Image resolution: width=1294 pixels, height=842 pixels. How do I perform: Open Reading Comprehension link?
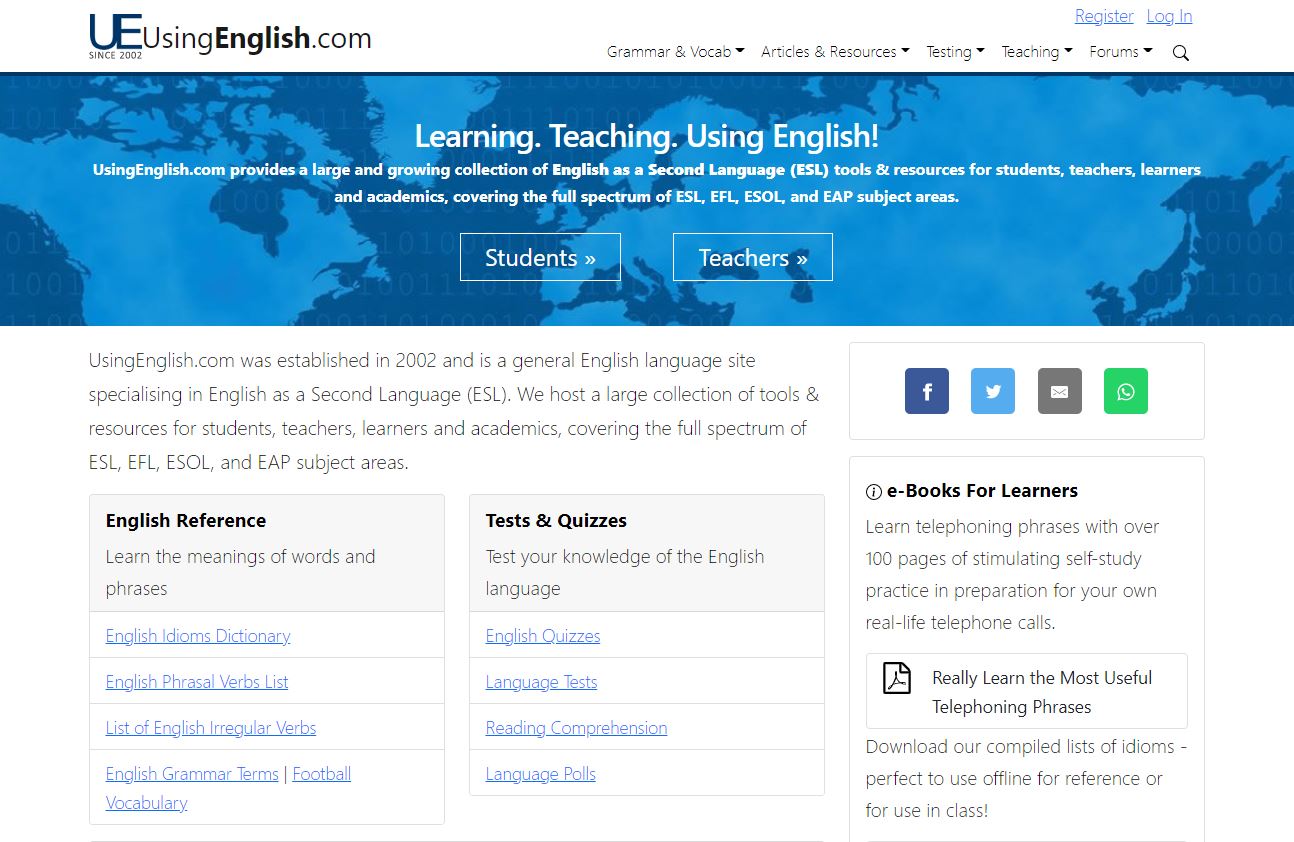click(576, 728)
